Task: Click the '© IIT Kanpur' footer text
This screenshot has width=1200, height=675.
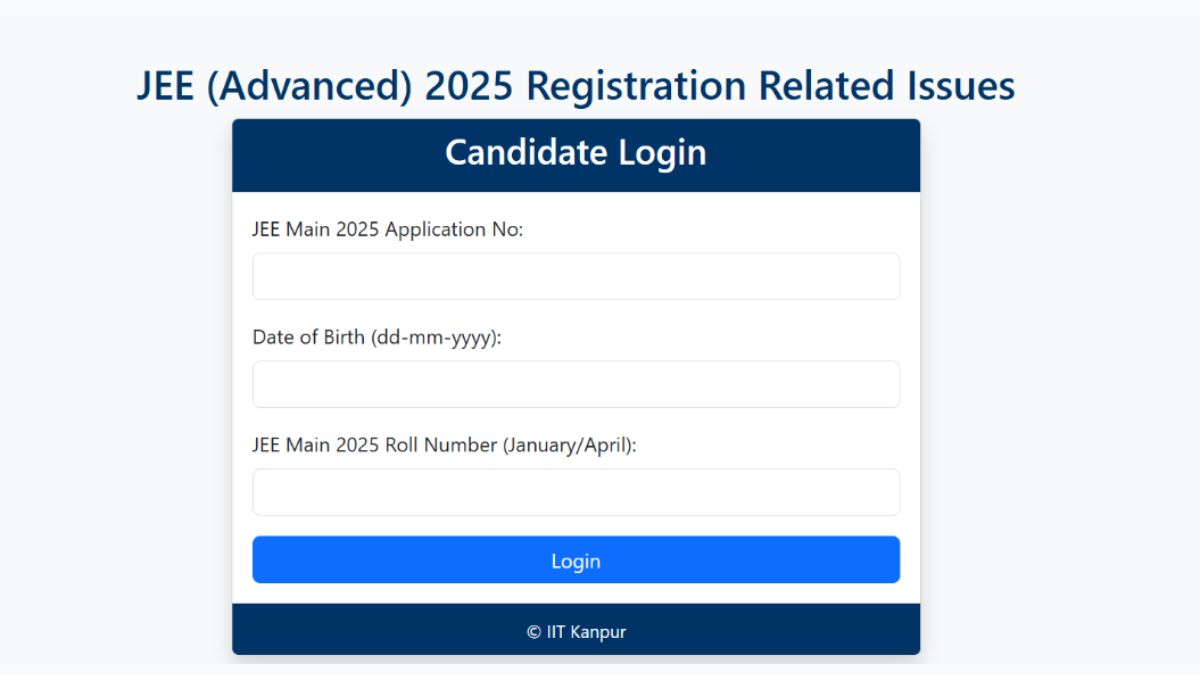Action: click(x=576, y=632)
